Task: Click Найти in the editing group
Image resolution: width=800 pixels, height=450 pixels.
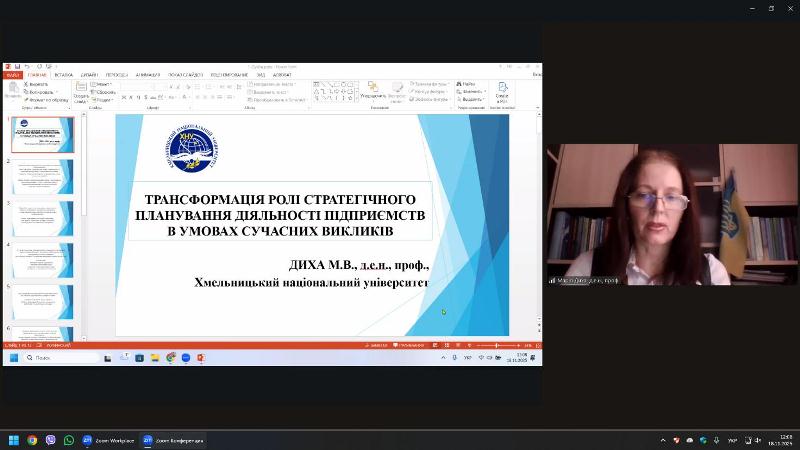Action: (466, 84)
